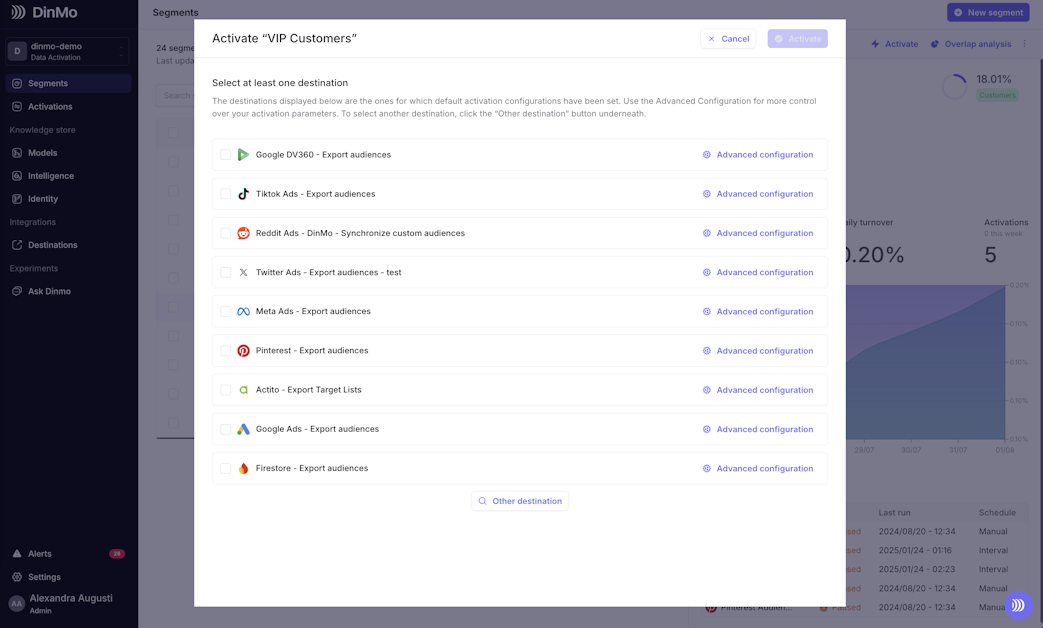
Task: Click the Segments sidebar icon
Action: click(x=17, y=83)
